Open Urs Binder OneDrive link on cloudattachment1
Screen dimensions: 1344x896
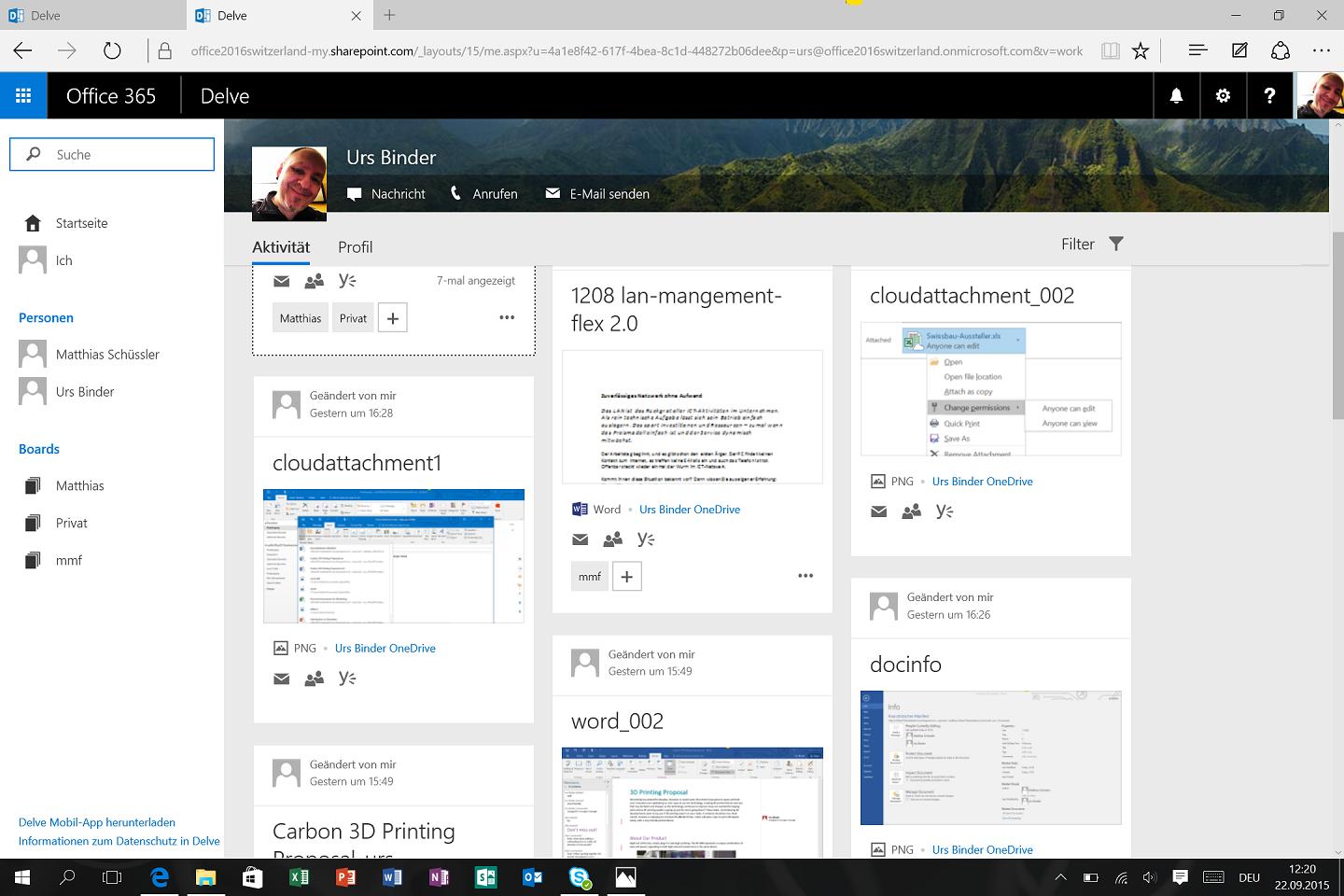[385, 649]
